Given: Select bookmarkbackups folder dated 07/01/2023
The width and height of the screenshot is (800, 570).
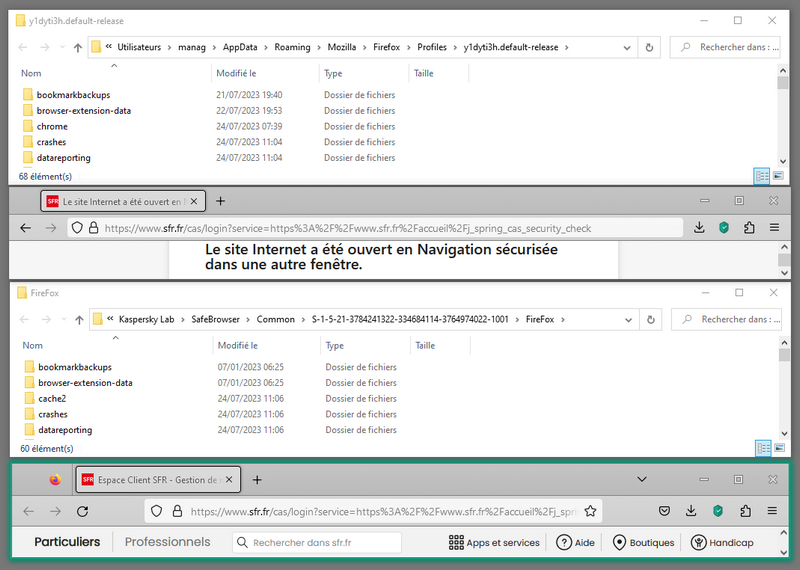Looking at the screenshot, I should pos(74,367).
